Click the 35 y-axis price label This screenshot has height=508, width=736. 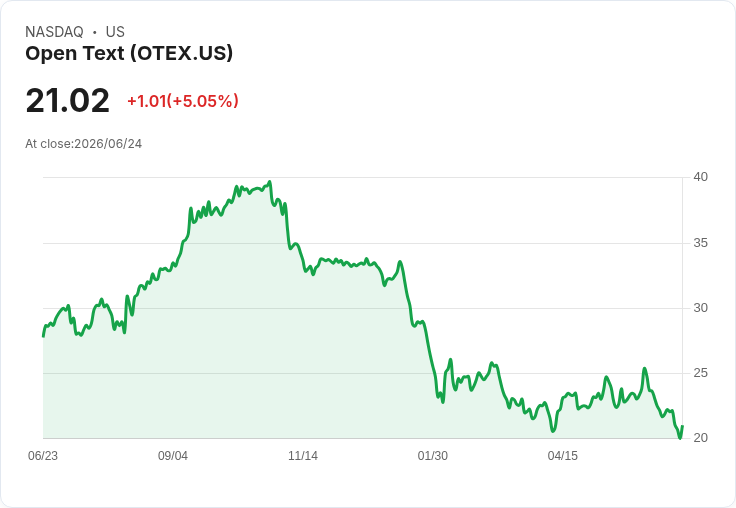pyautogui.click(x=701, y=243)
